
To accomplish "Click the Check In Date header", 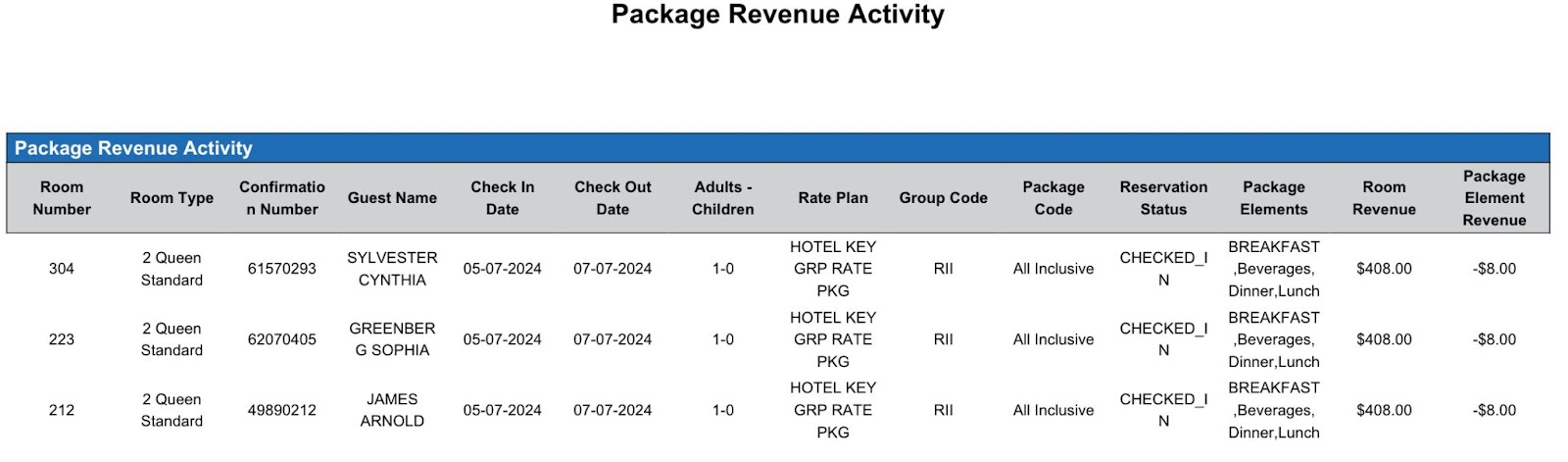I will click(x=502, y=198).
